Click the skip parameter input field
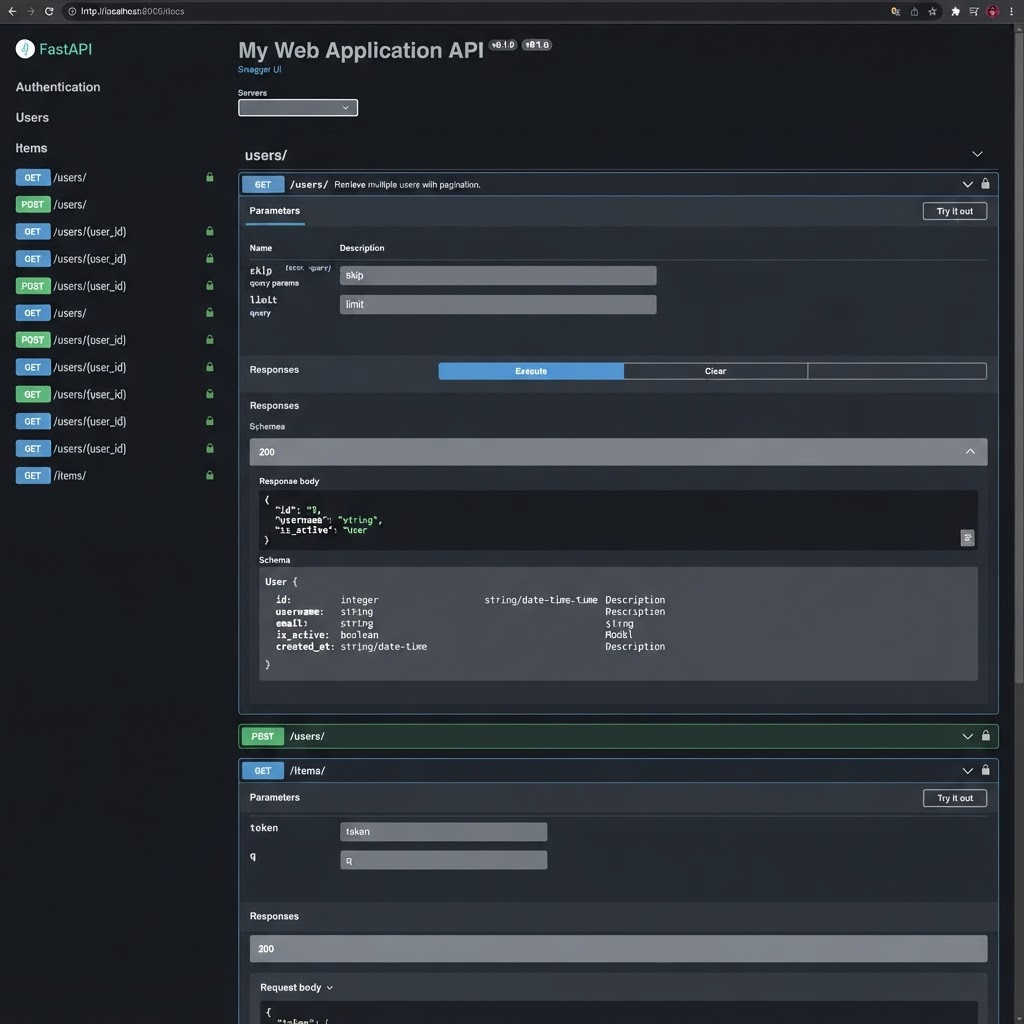 pyautogui.click(x=498, y=276)
